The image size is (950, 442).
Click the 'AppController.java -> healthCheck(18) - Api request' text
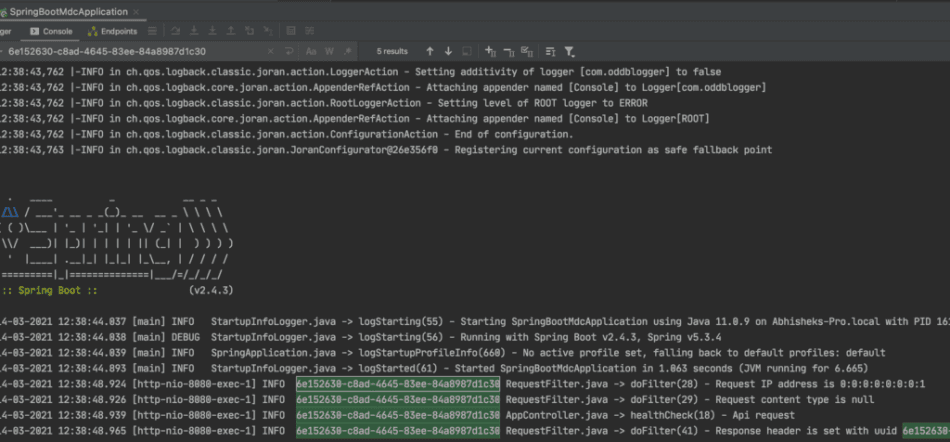click(650, 415)
